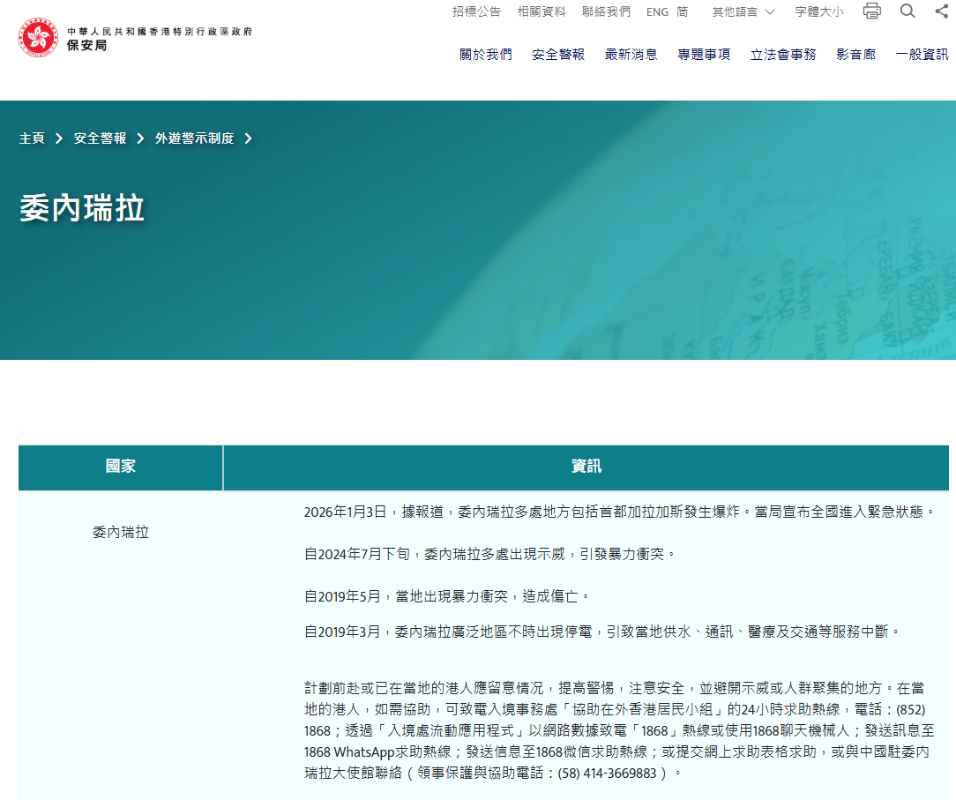Viewport: 956px width, 800px height.
Task: Open the 聯絡我們 contact page
Action: click(x=605, y=11)
